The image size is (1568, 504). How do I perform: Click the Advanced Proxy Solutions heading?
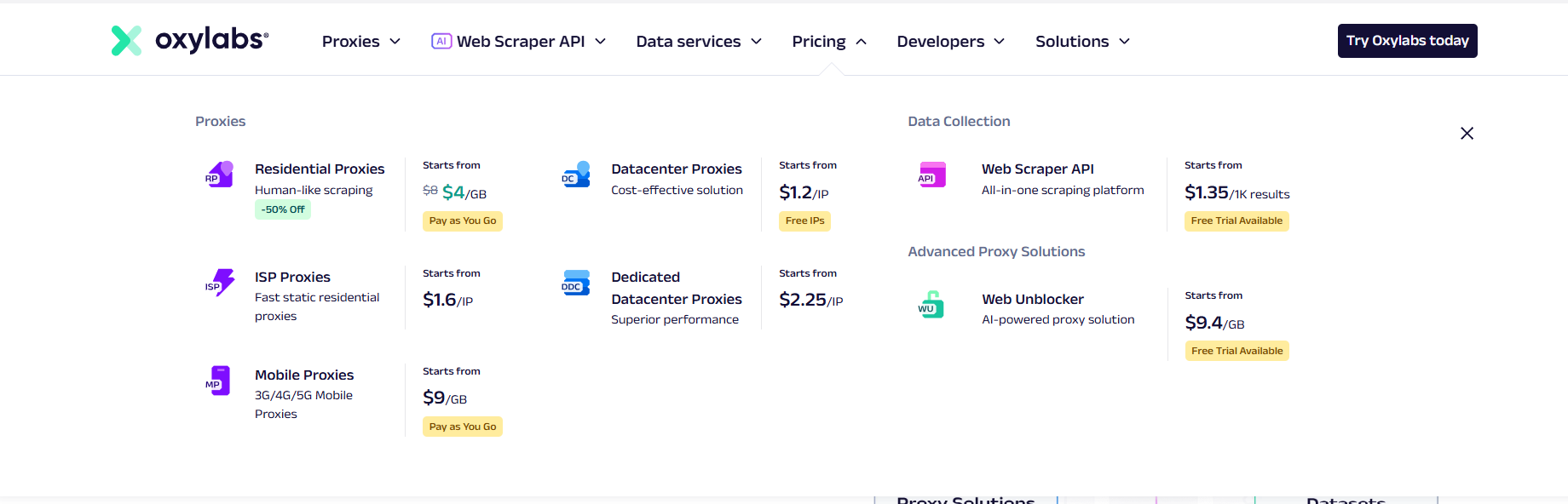pos(996,251)
